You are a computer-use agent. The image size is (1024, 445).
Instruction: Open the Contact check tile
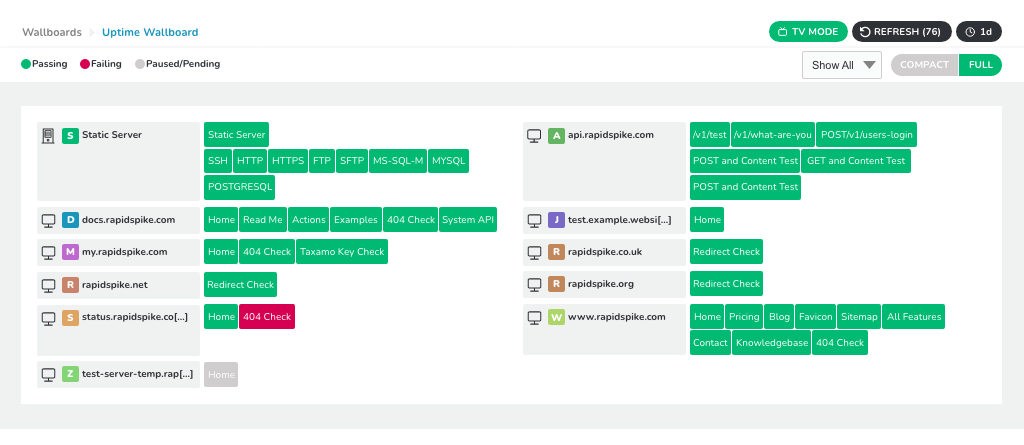[x=710, y=343]
